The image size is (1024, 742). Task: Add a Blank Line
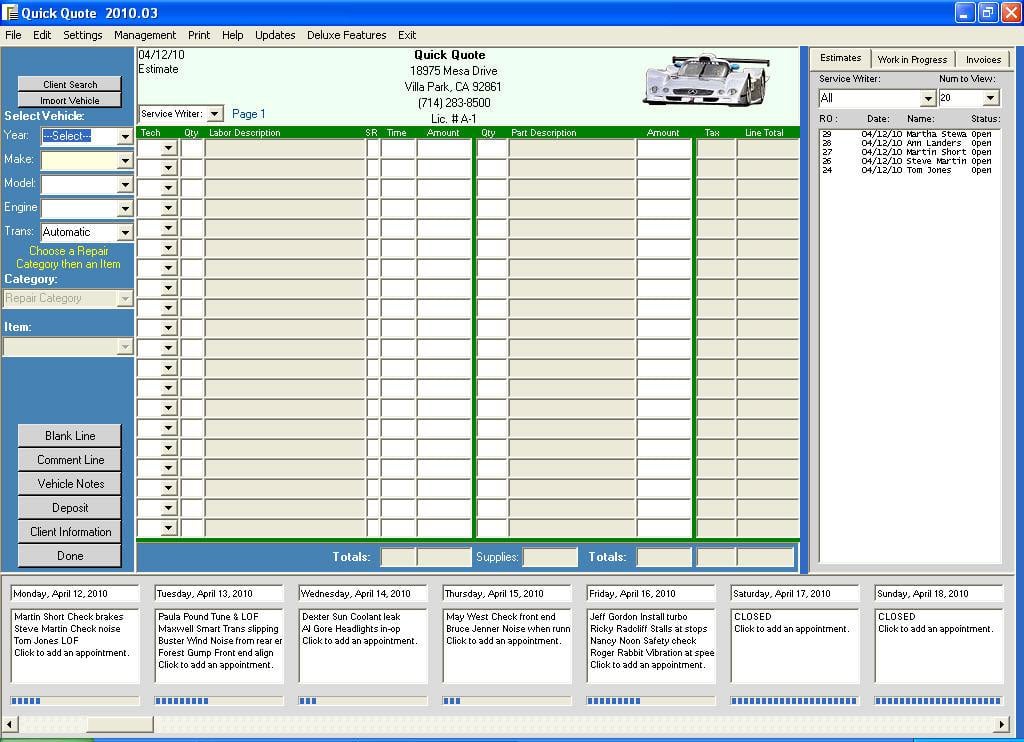coord(70,436)
